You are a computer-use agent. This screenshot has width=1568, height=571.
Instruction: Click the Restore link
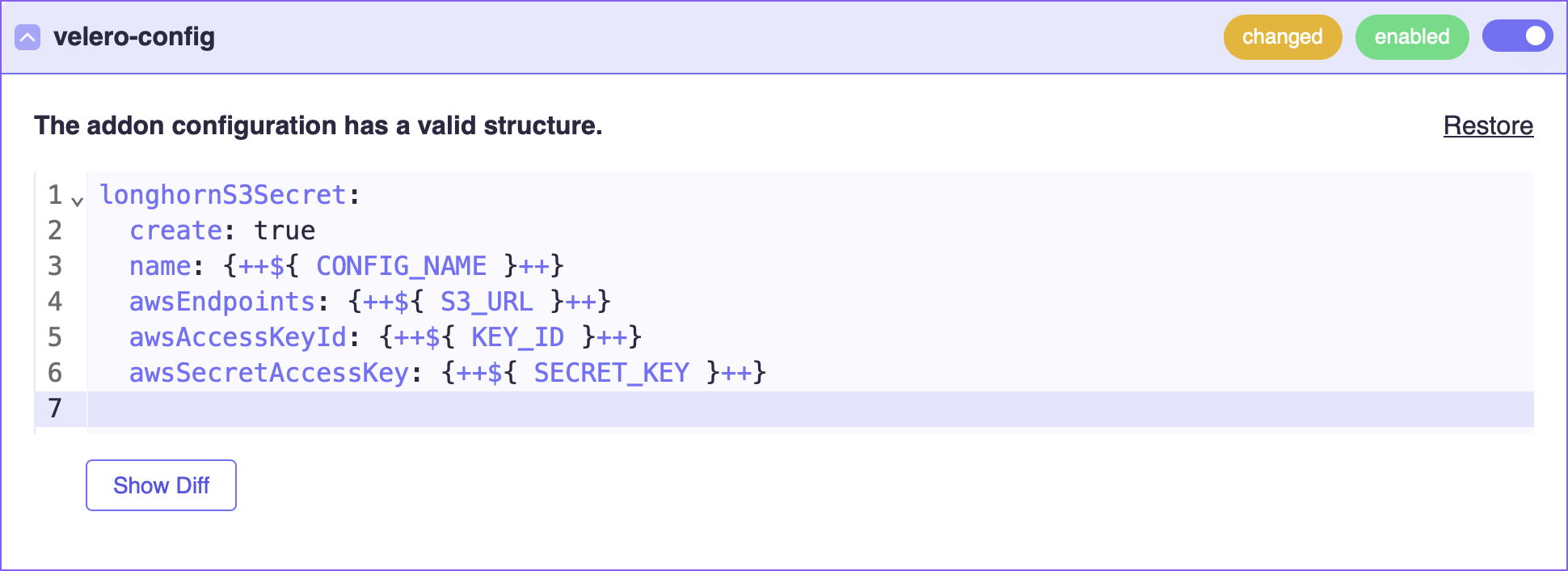tap(1488, 125)
